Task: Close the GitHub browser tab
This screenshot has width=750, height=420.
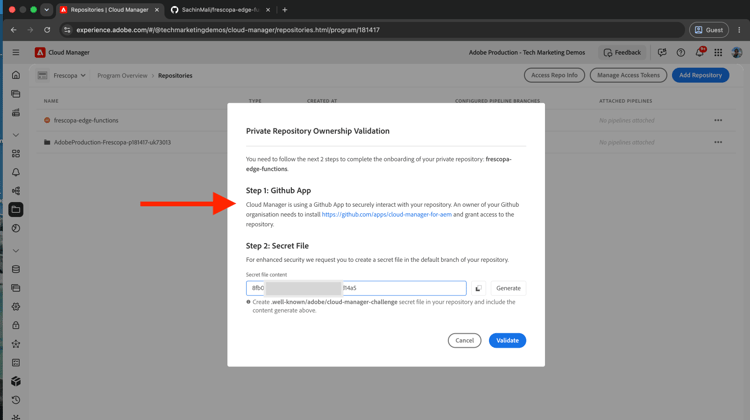Action: tap(268, 10)
